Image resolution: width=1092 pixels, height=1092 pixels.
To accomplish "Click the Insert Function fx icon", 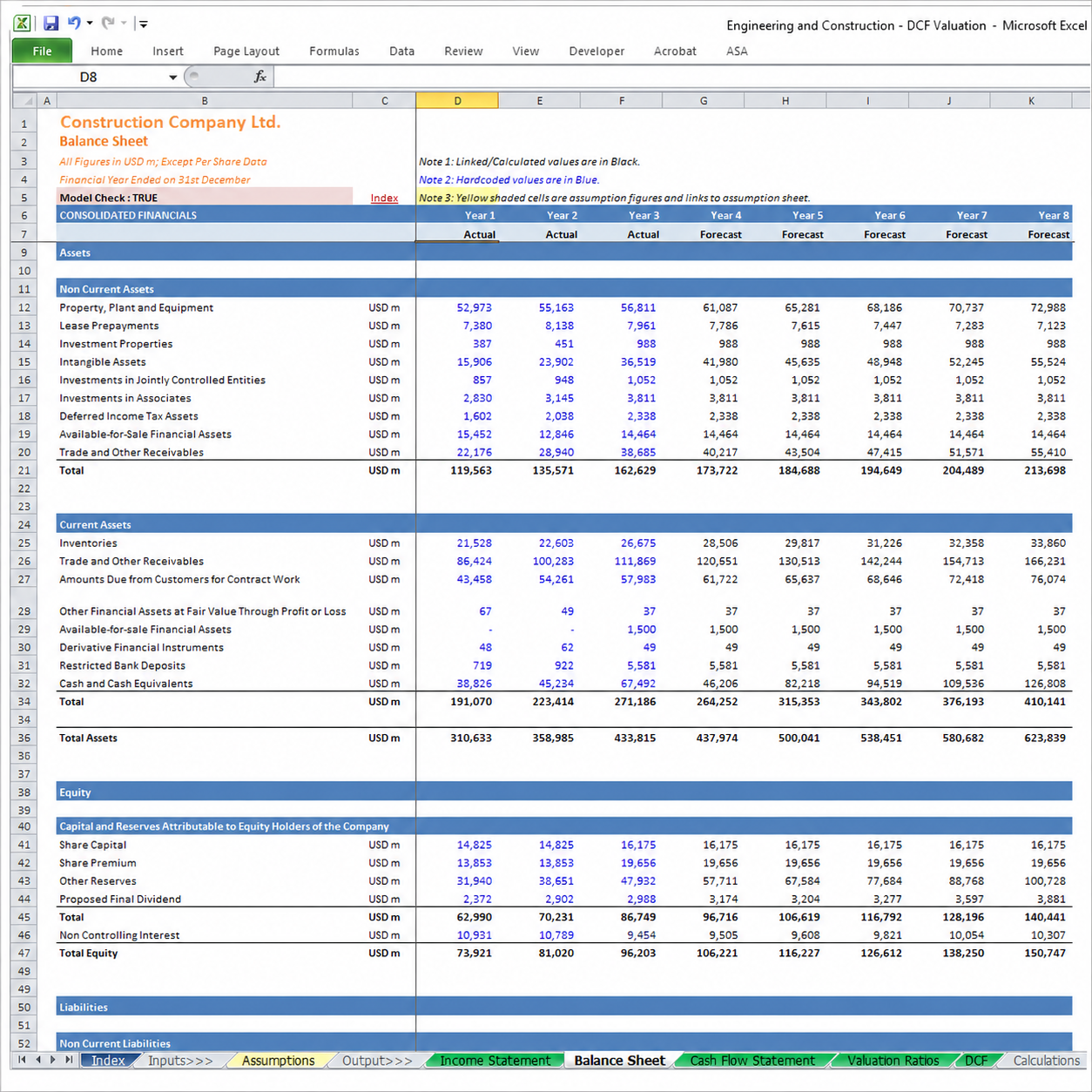I will (x=260, y=77).
